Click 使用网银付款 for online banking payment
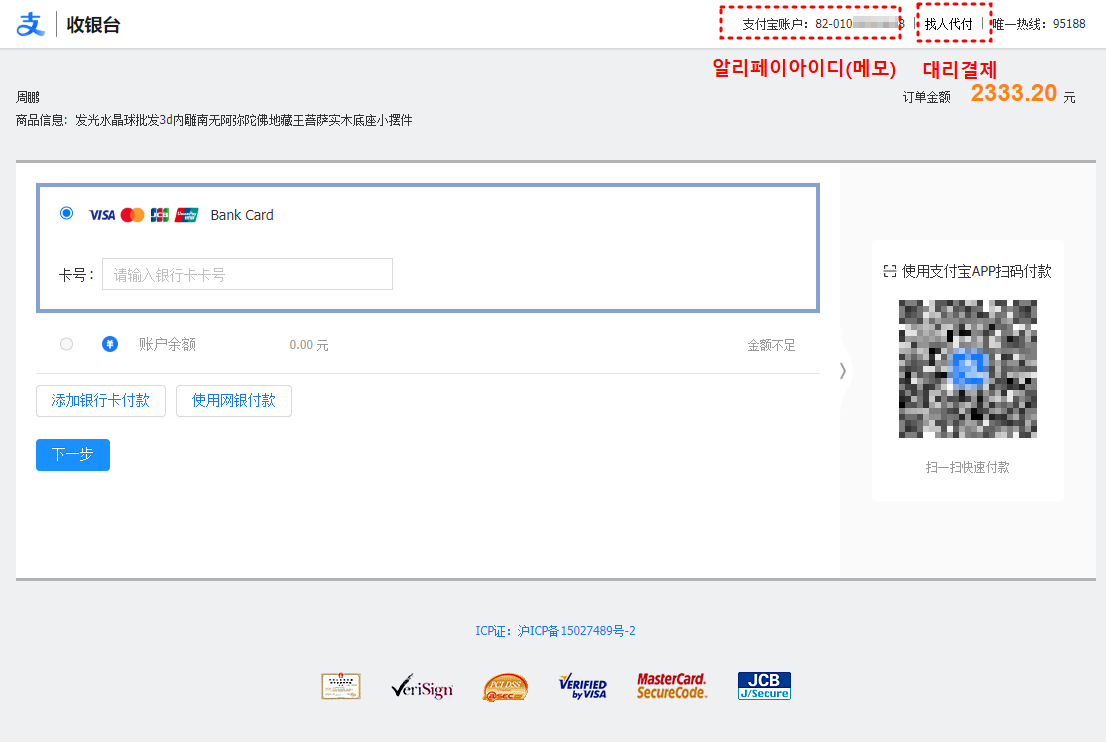 233,401
